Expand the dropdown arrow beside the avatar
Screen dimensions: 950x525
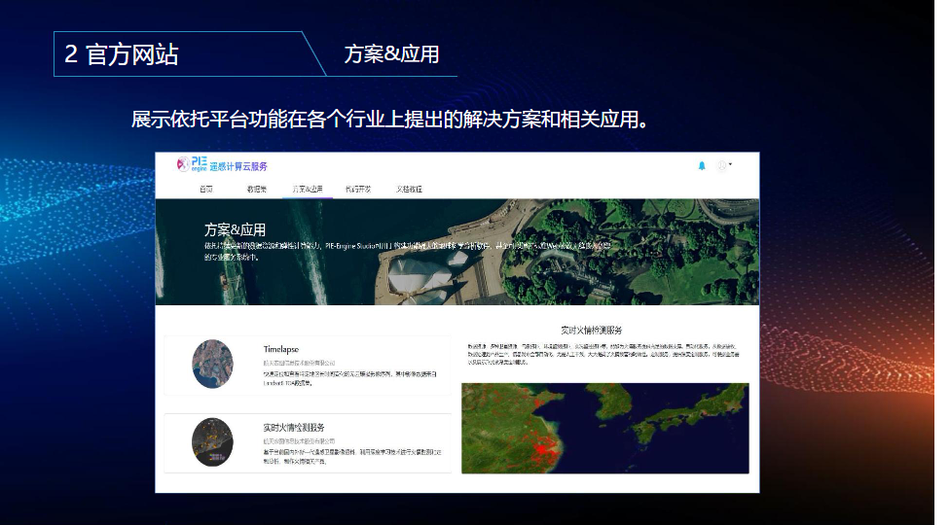click(731, 164)
